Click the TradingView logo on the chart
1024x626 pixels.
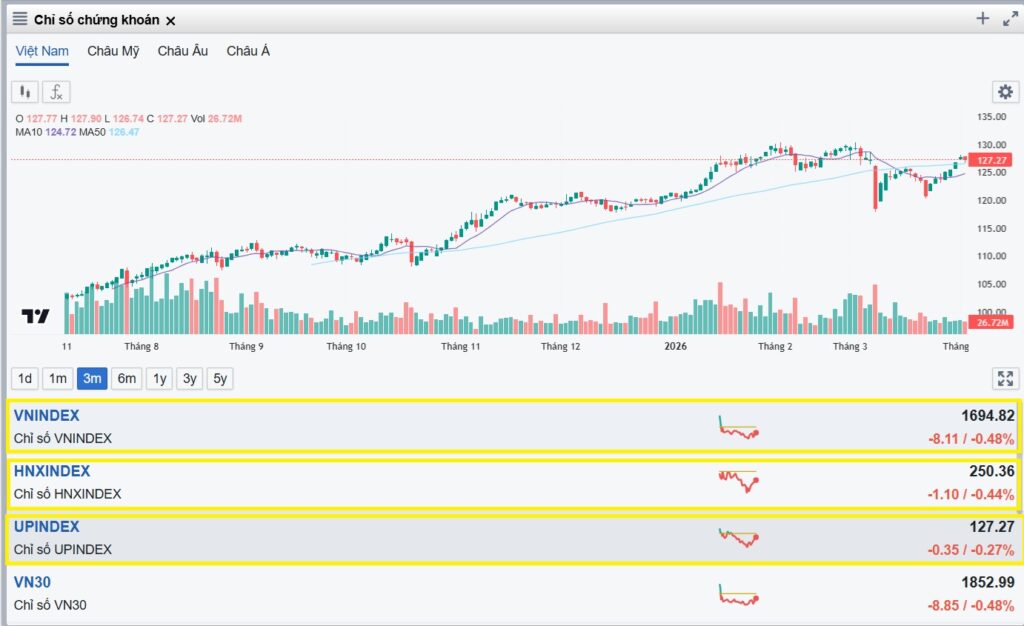coord(35,316)
